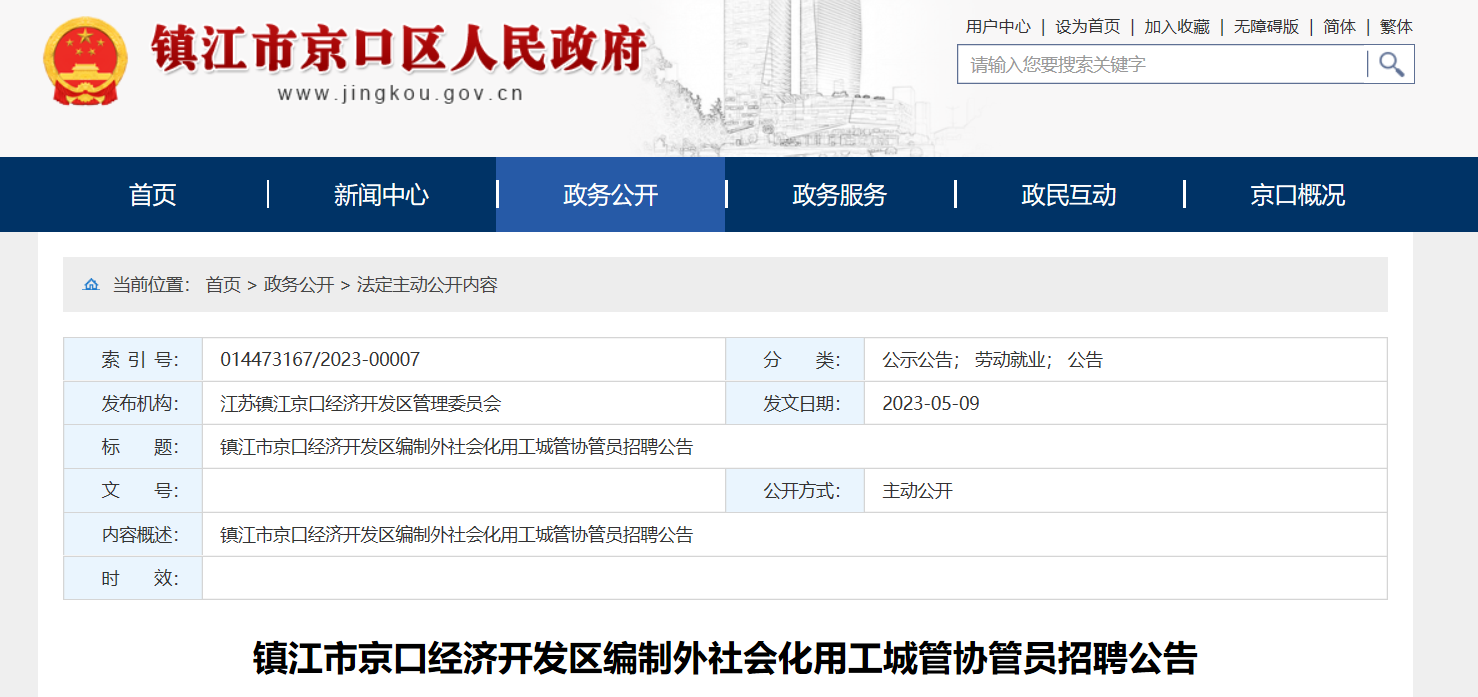
Task: Click the 无障碍版 link
Action: pyautogui.click(x=1266, y=27)
